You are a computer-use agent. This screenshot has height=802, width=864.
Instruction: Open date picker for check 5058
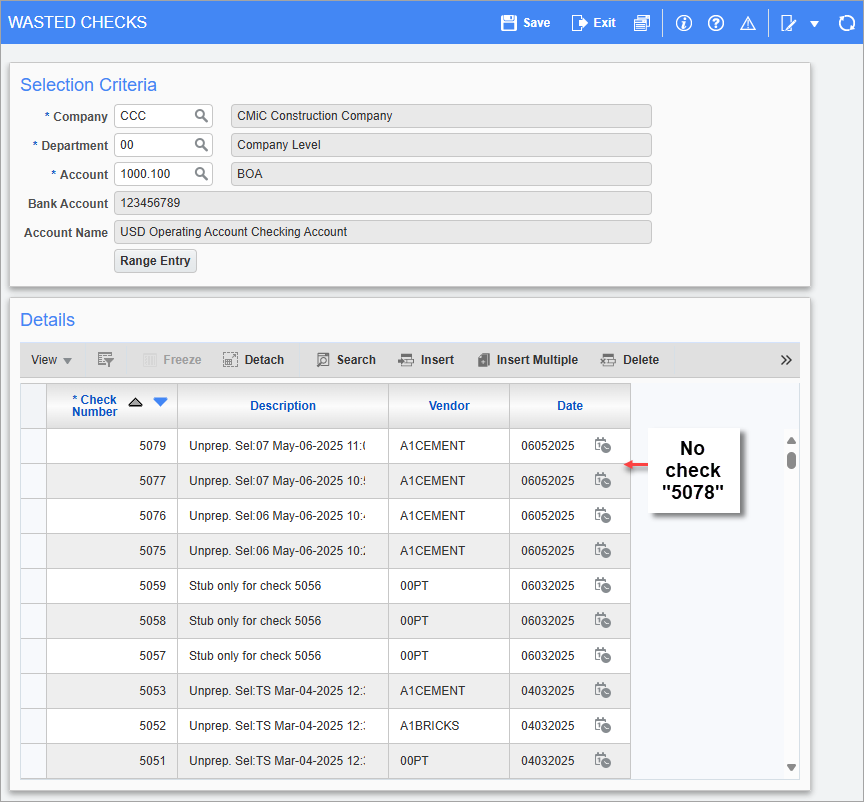point(602,621)
